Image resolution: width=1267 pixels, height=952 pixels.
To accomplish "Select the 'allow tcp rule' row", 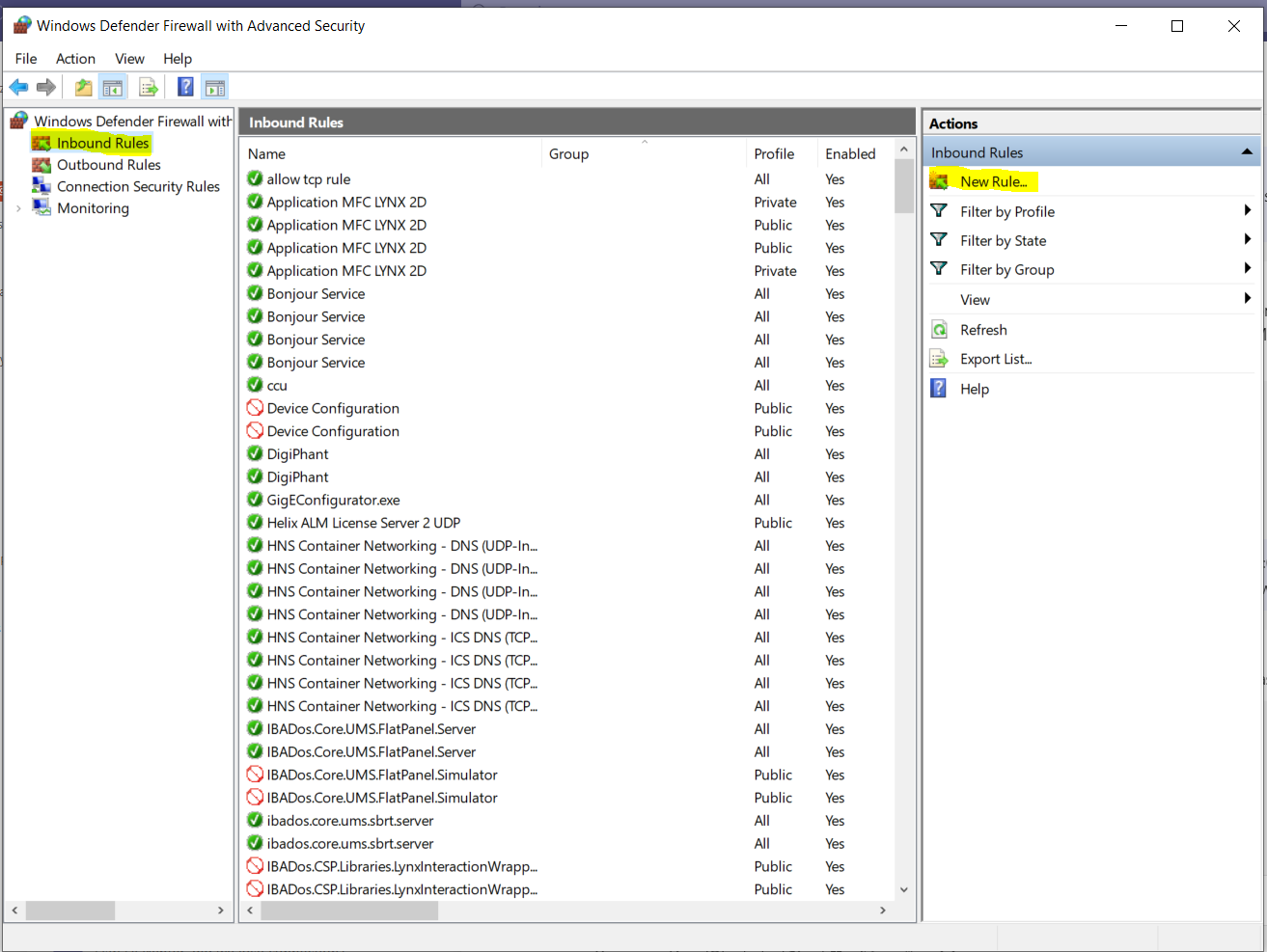I will pyautogui.click(x=567, y=179).
